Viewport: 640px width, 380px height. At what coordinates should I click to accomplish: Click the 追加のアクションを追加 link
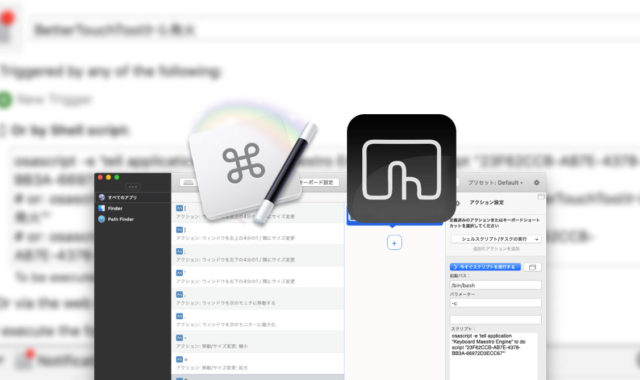coord(496,249)
